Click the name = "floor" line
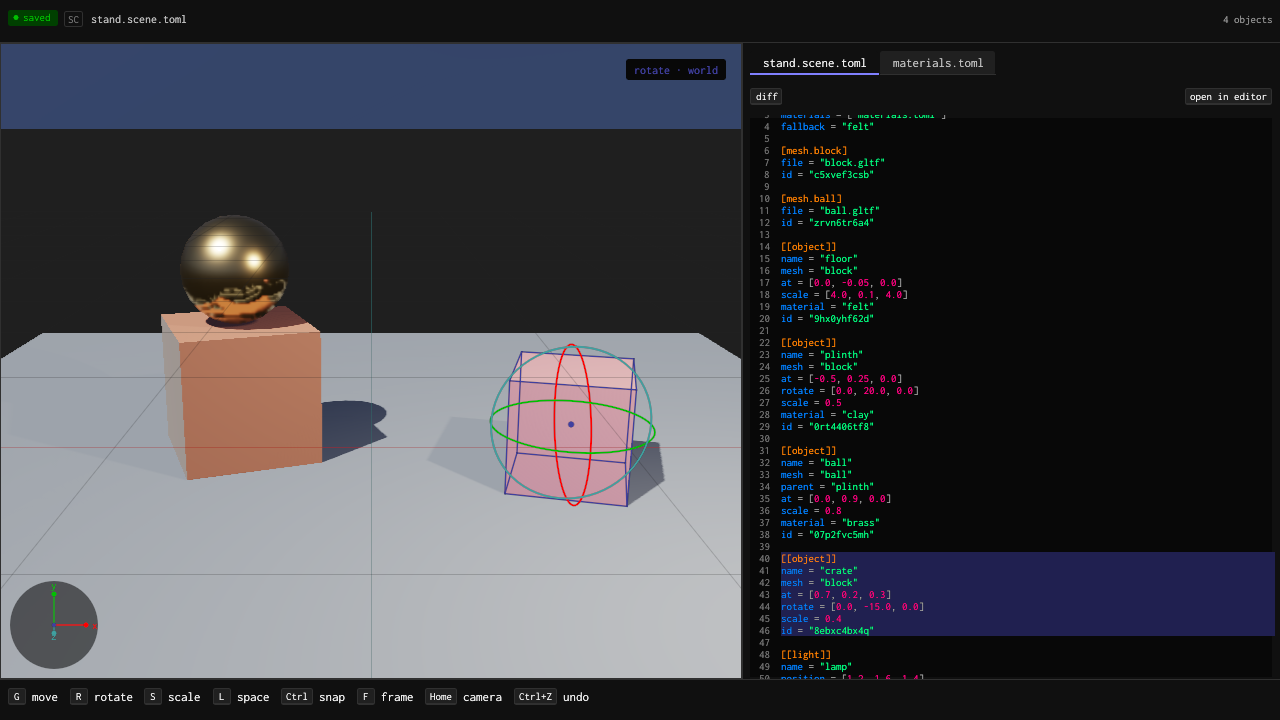Image resolution: width=1280 pixels, height=720 pixels. (820, 259)
